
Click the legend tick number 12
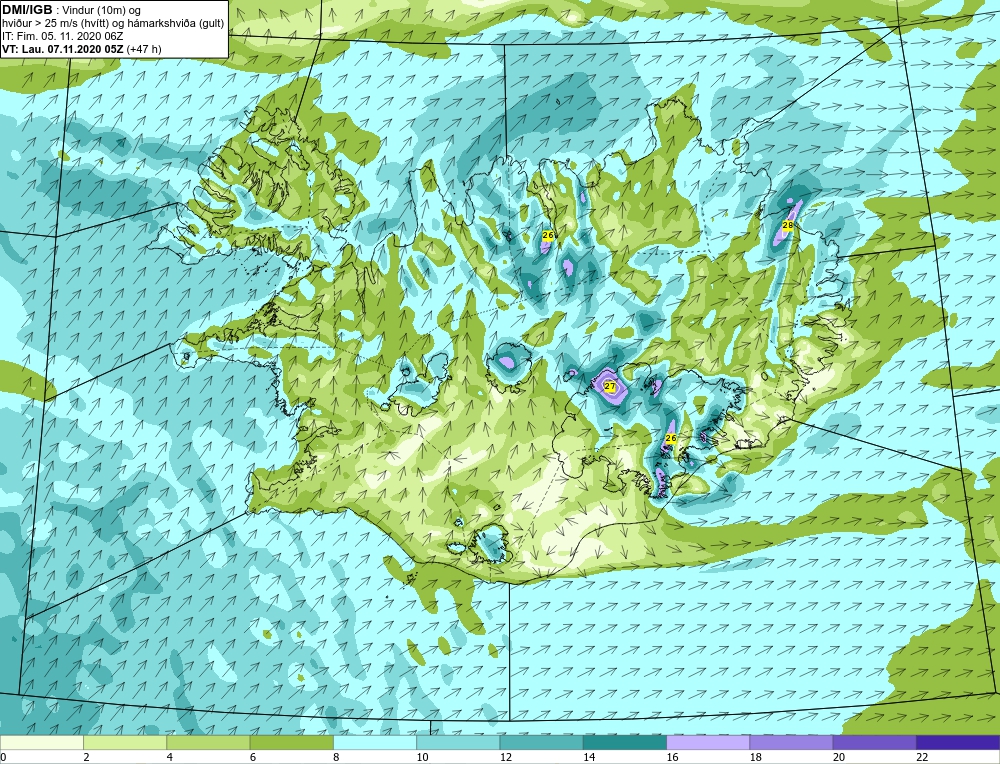pyautogui.click(x=505, y=757)
